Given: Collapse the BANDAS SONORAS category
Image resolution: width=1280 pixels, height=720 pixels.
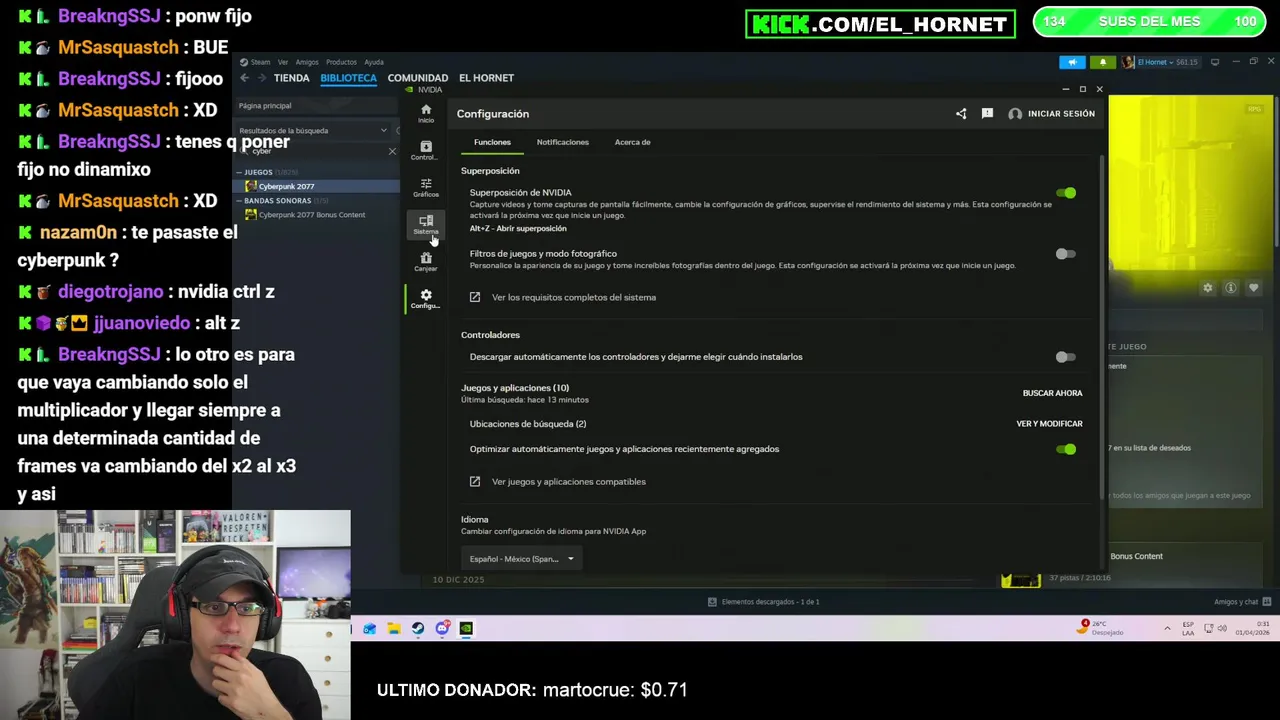Looking at the screenshot, I should click(x=239, y=201).
